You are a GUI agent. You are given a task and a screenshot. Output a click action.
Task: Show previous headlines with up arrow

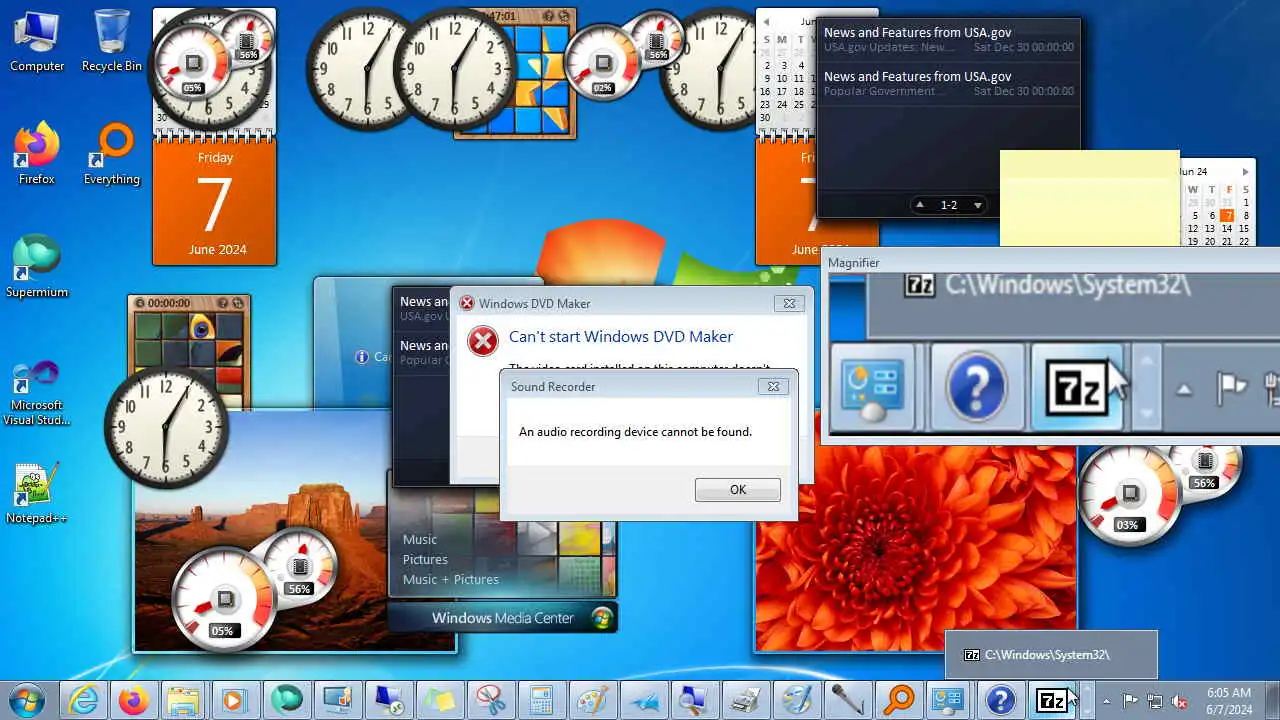pyautogui.click(x=920, y=205)
